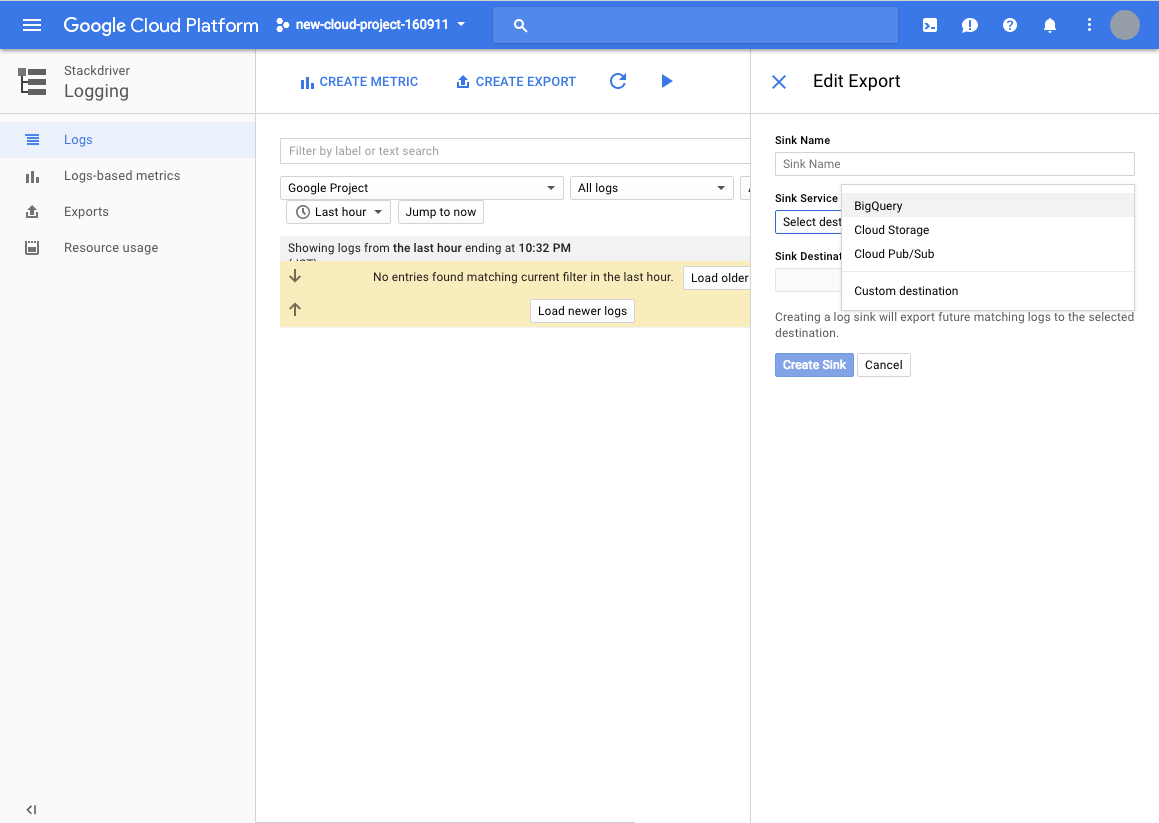Screen dimensions: 1159x823
Task: Refresh the logs view
Action: click(x=618, y=81)
